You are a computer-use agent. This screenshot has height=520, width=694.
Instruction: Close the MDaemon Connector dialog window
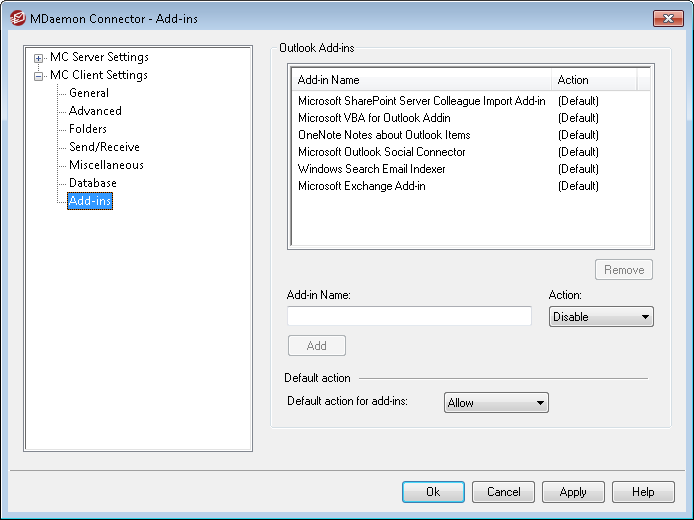click(x=668, y=18)
